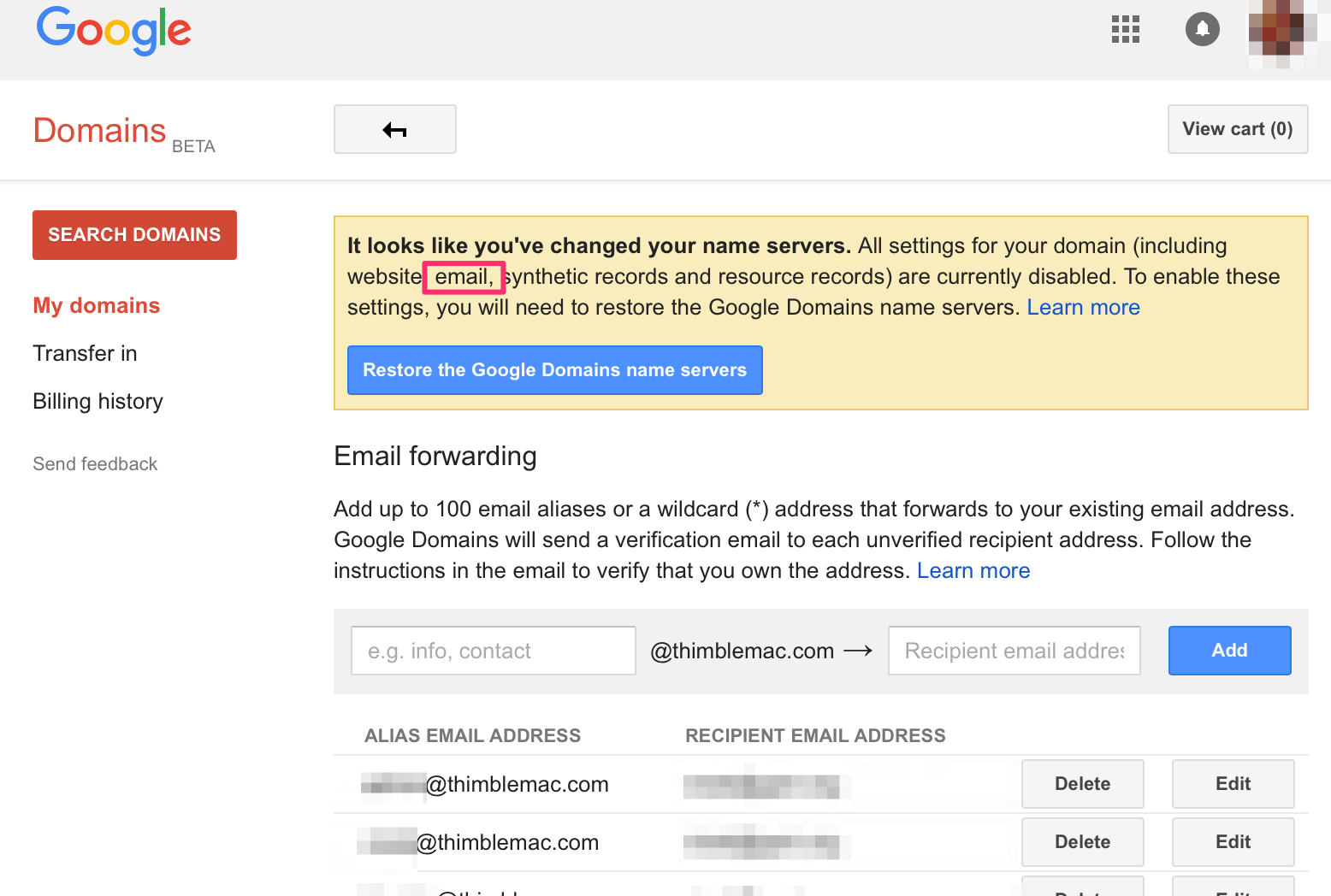Click Domains BETA heading link

coord(124,133)
